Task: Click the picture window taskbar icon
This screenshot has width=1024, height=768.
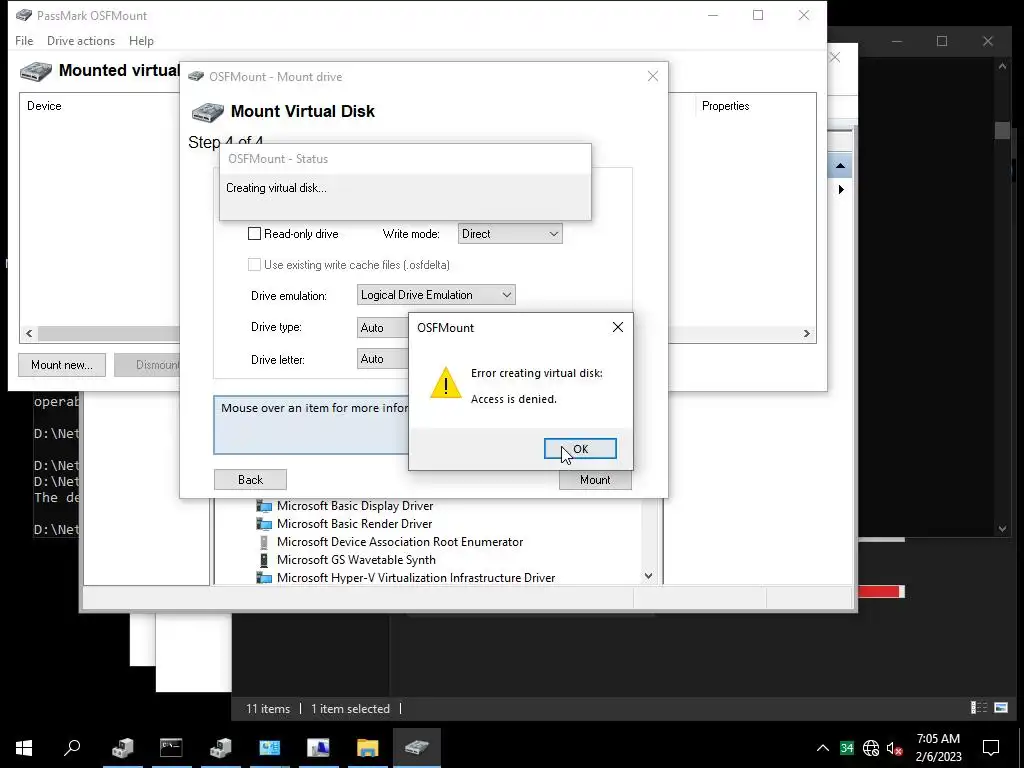Action: [319, 748]
